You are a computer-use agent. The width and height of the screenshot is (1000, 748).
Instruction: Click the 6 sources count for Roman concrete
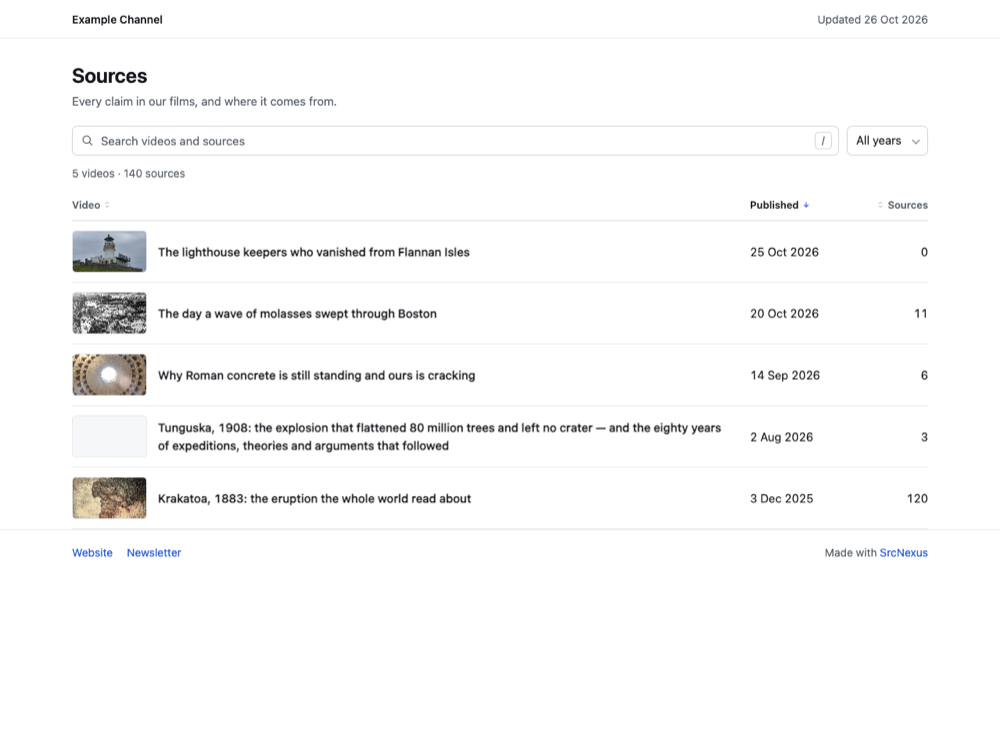[x=924, y=376]
